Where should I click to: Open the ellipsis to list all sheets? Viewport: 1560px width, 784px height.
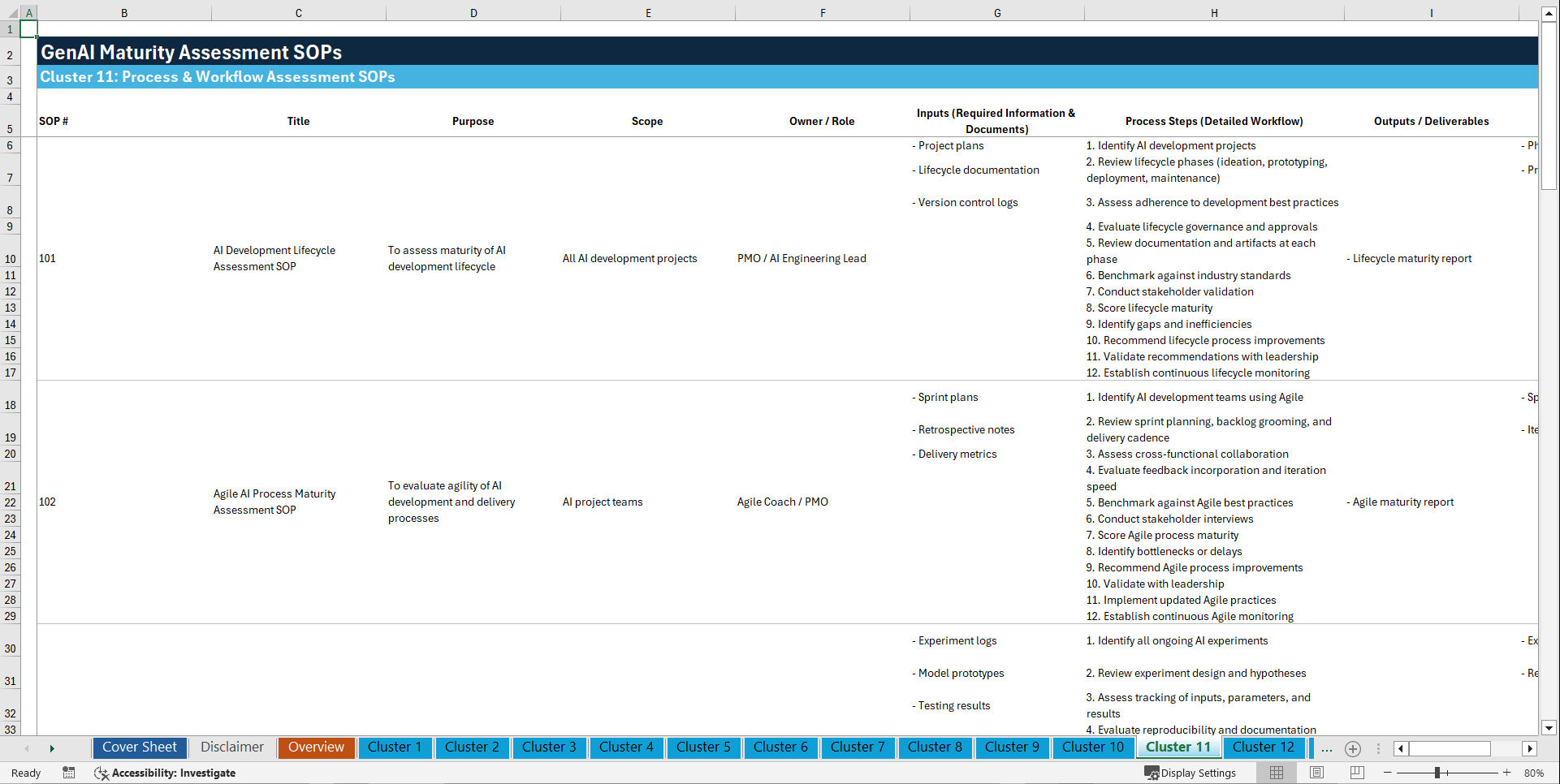click(1327, 748)
